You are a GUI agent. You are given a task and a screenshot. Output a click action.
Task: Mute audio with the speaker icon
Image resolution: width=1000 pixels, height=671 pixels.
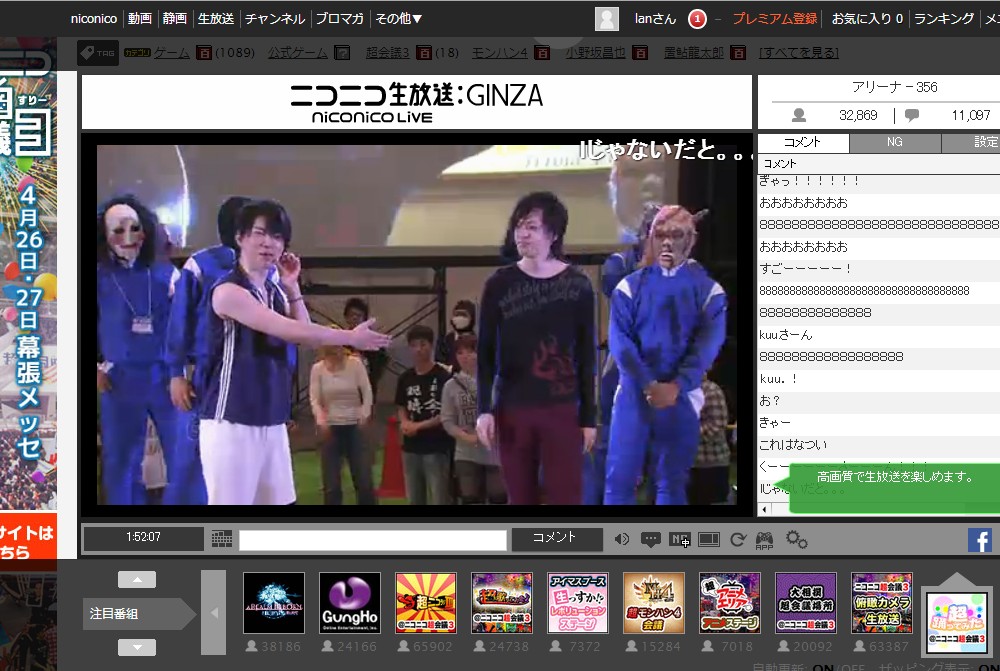(622, 540)
